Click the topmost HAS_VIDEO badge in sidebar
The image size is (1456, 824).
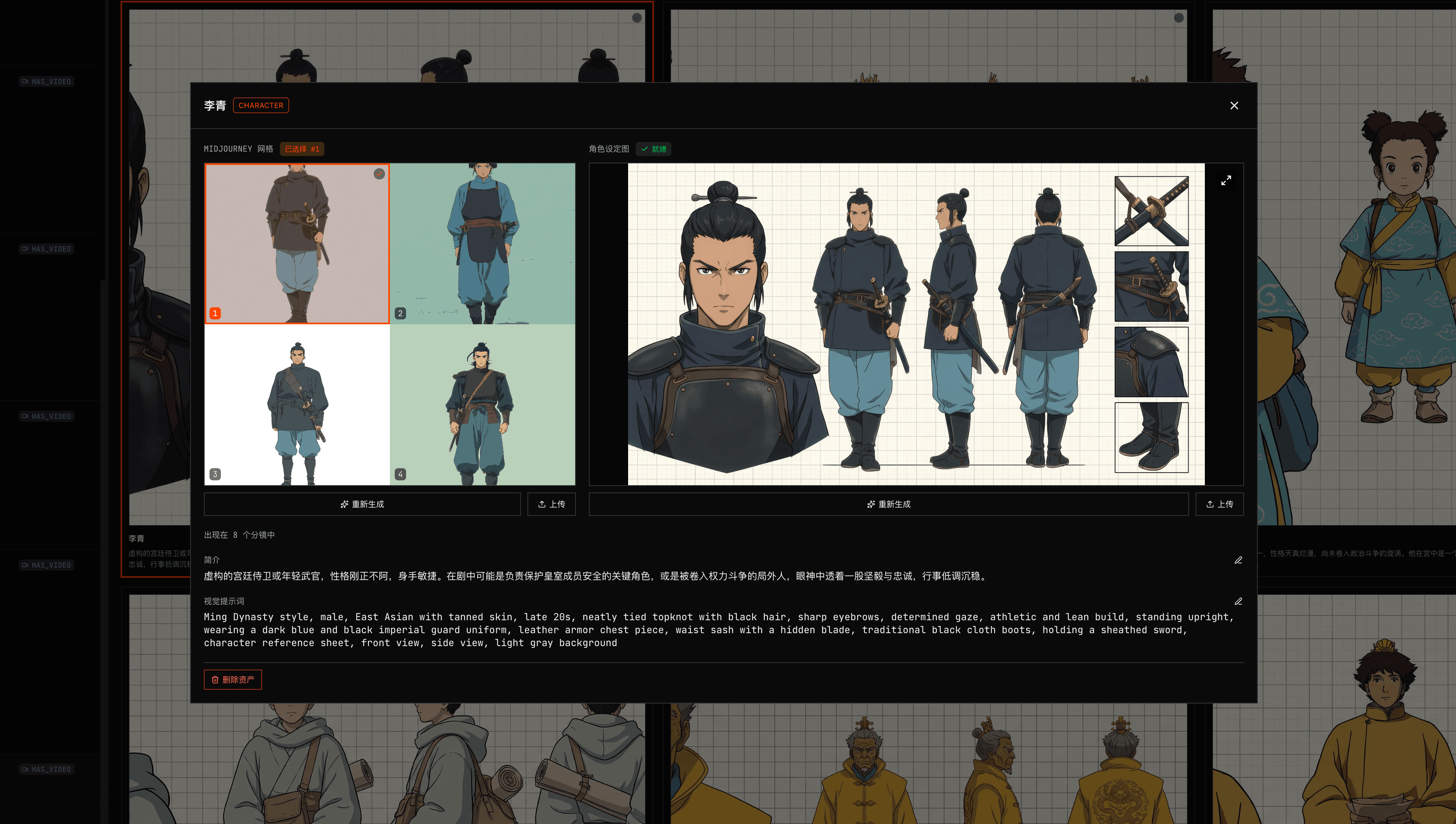point(47,82)
